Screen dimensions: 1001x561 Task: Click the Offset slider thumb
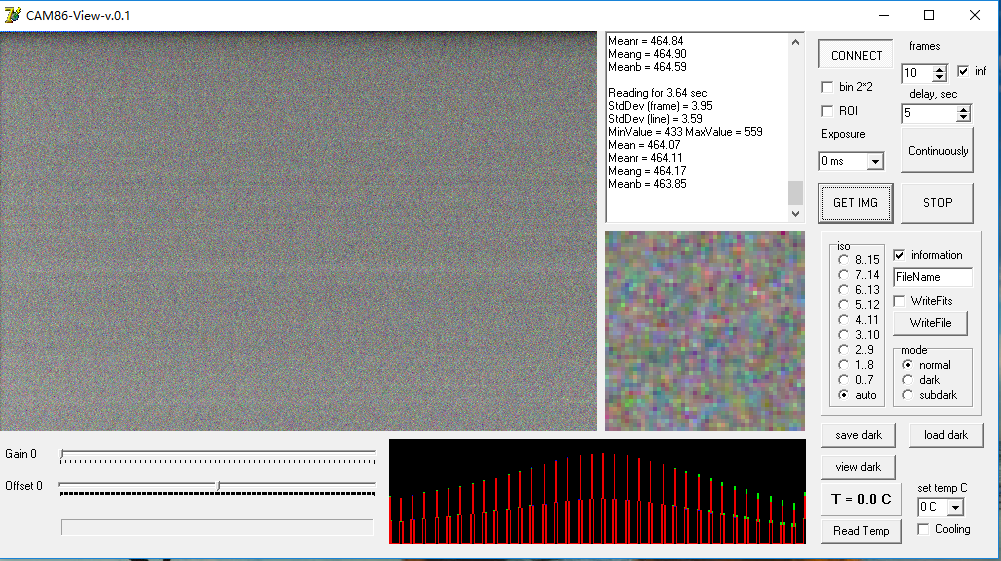point(218,486)
